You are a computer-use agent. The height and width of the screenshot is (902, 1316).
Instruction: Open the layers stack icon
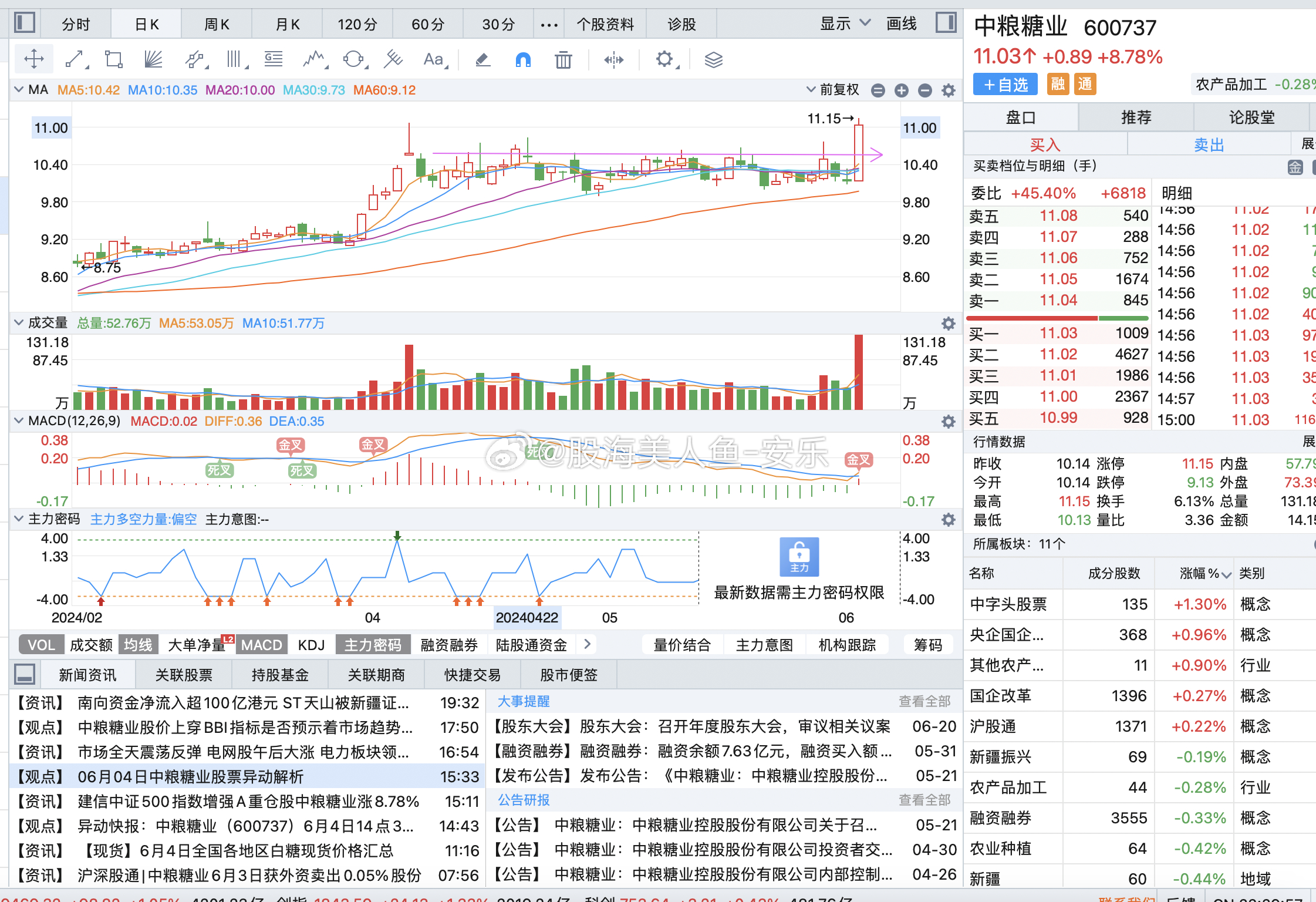click(x=713, y=59)
